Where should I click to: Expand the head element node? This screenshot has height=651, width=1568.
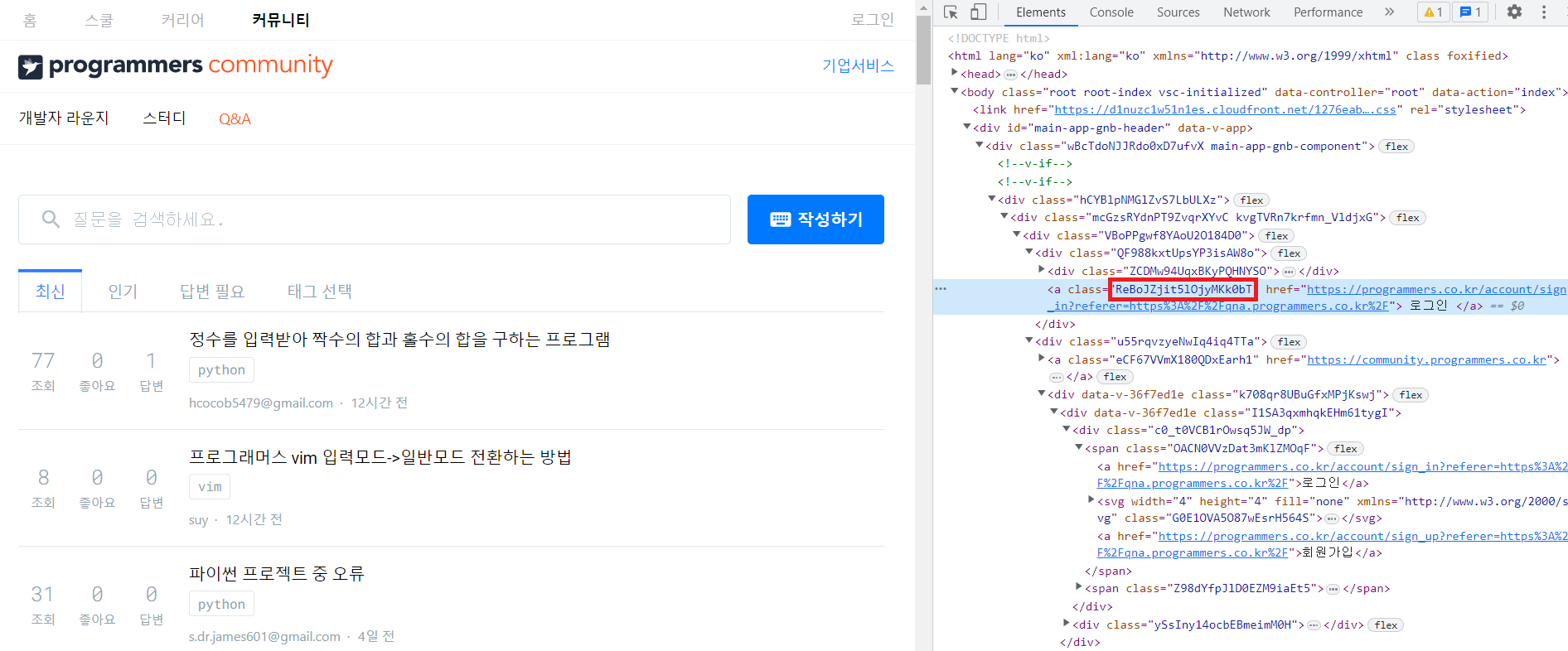[x=955, y=74]
